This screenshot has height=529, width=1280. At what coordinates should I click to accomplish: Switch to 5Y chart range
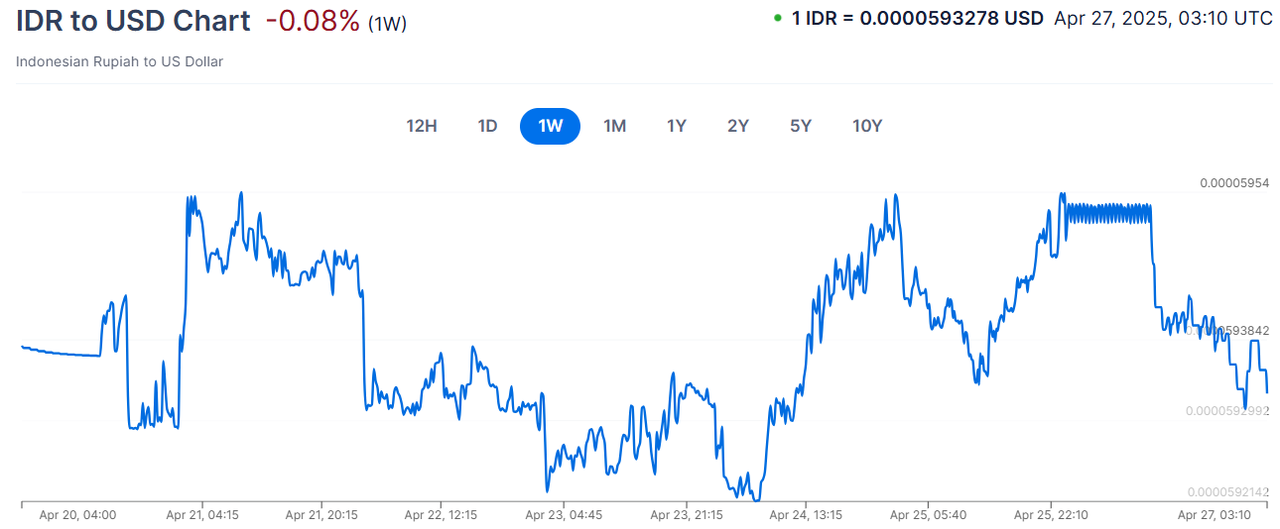[800, 126]
